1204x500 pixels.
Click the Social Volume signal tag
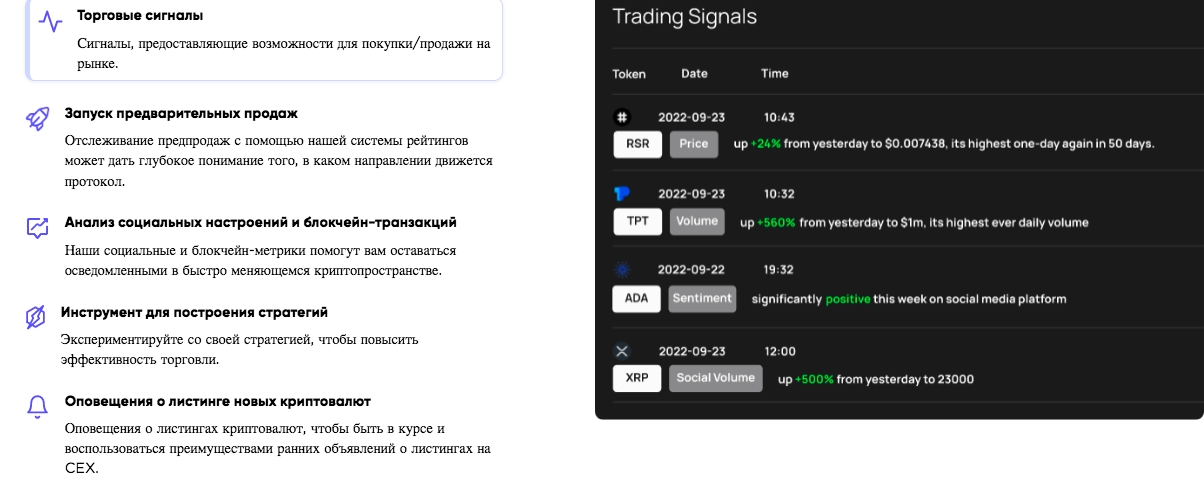(716, 379)
